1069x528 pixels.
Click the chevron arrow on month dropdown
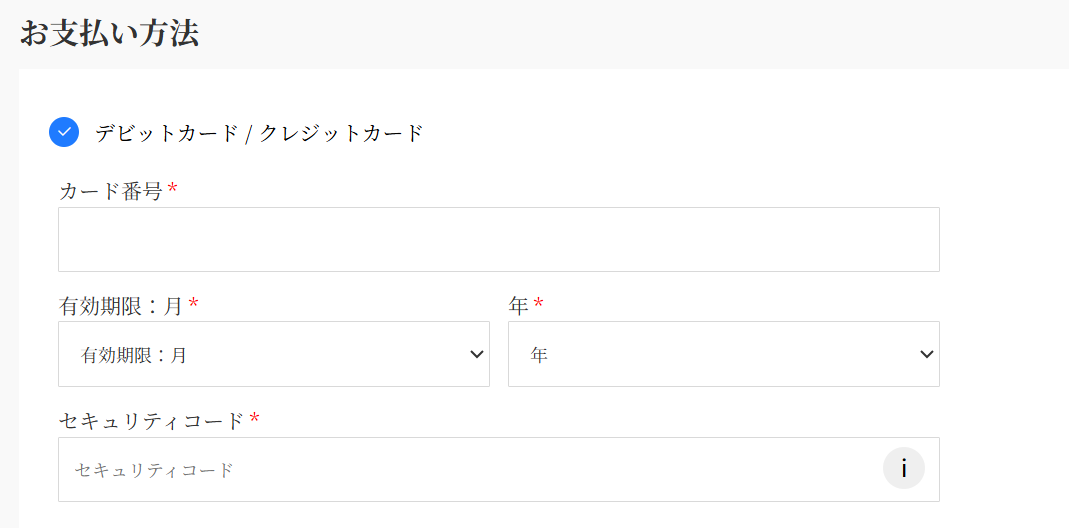[x=477, y=354]
